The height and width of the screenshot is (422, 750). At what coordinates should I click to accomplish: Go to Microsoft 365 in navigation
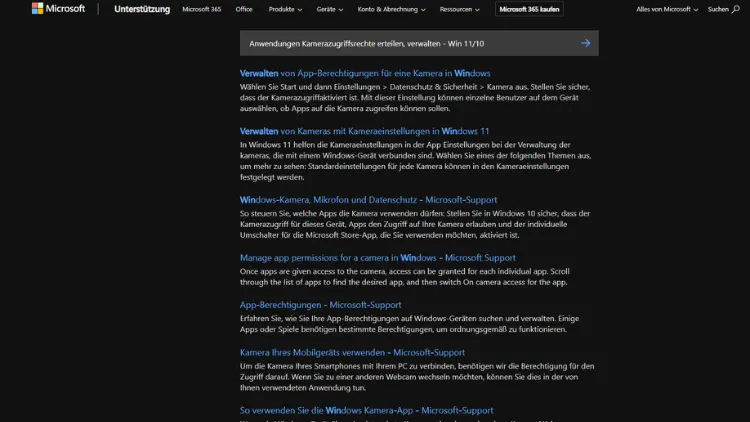point(202,9)
